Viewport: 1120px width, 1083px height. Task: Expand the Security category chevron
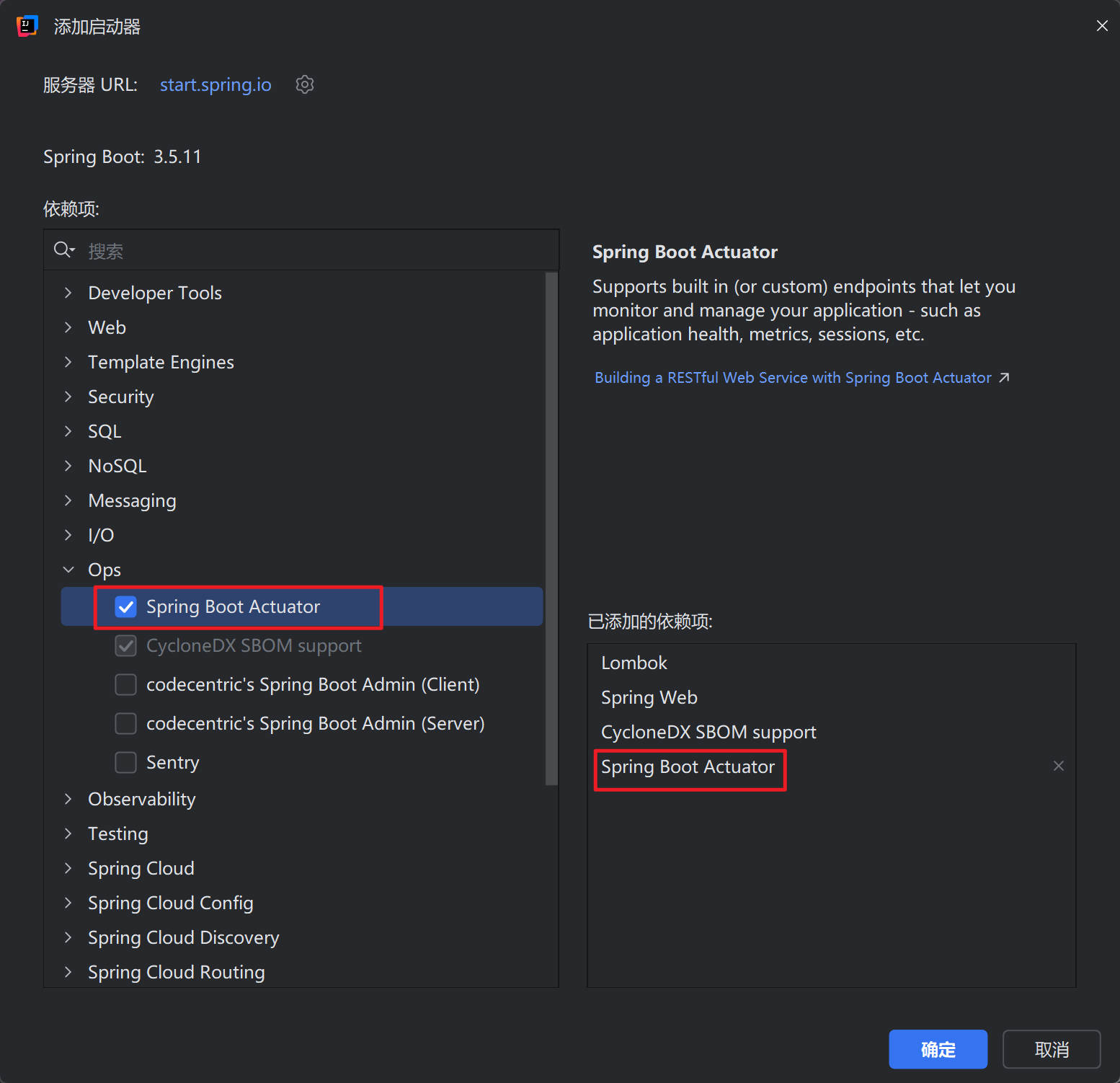point(68,397)
